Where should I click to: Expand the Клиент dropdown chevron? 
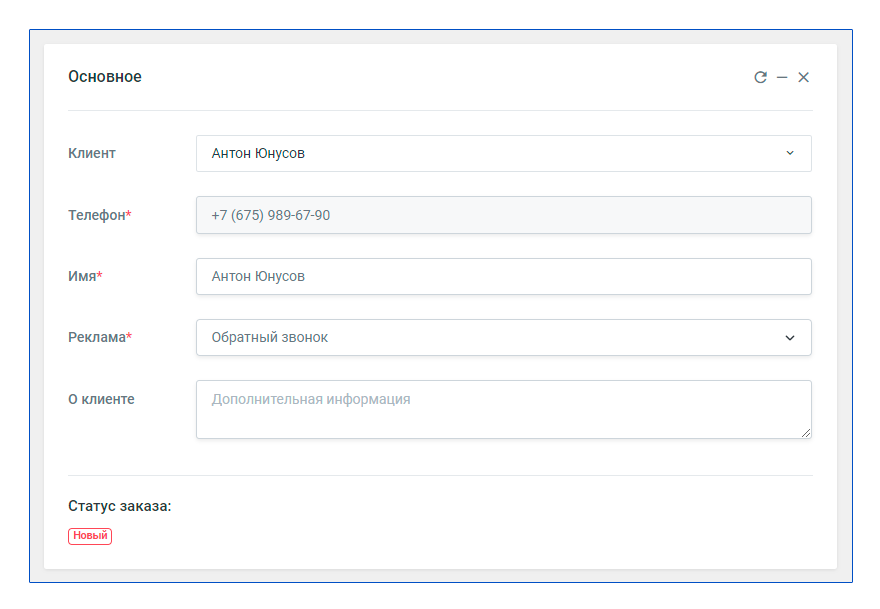click(x=789, y=153)
